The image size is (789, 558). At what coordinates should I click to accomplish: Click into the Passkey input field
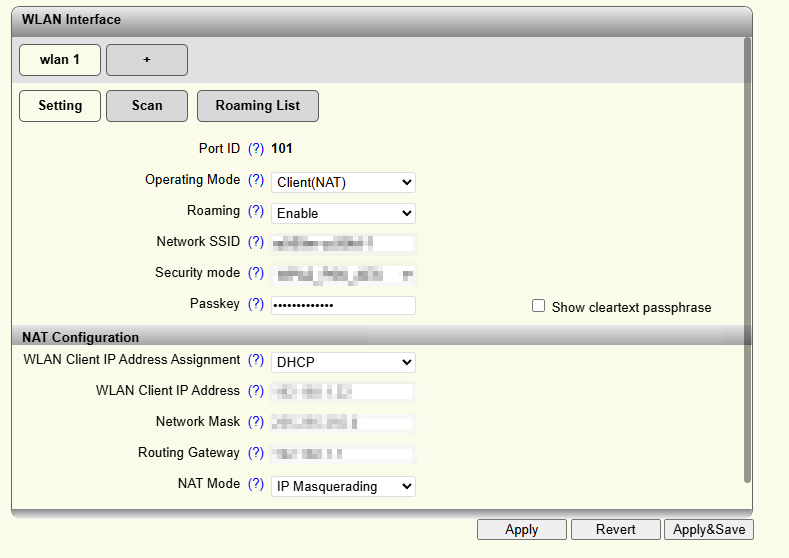pos(343,305)
